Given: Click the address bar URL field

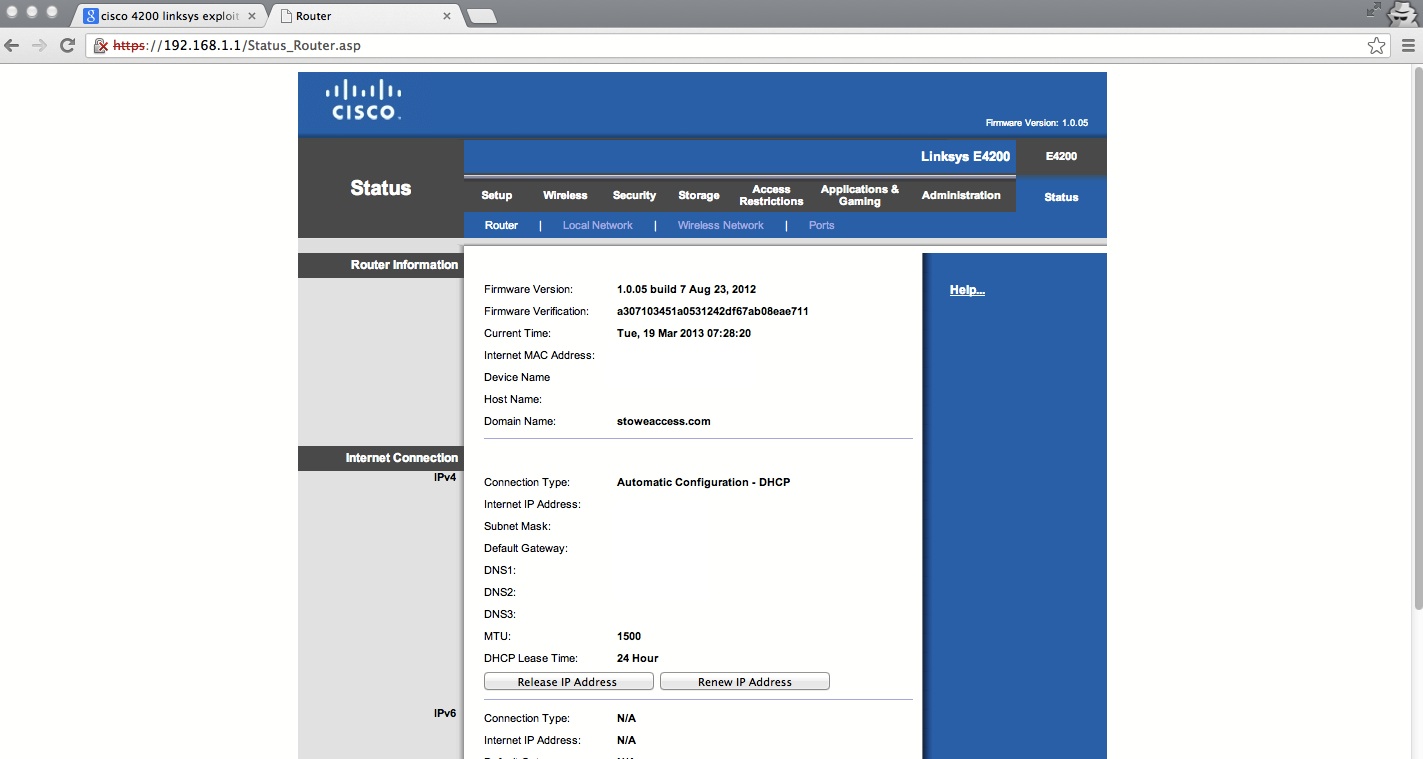Looking at the screenshot, I should 740,45.
